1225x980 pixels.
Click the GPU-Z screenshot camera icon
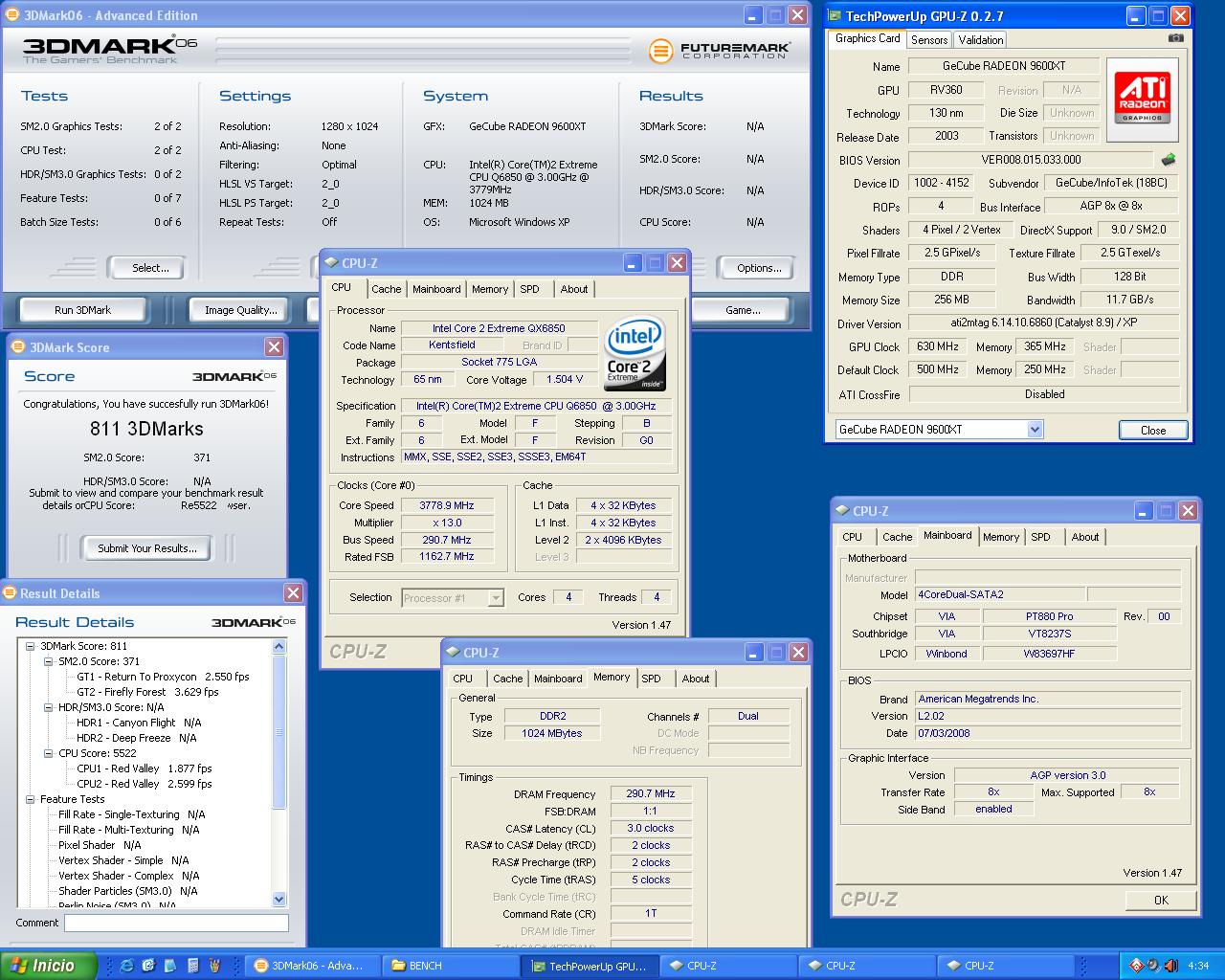pos(1175,38)
